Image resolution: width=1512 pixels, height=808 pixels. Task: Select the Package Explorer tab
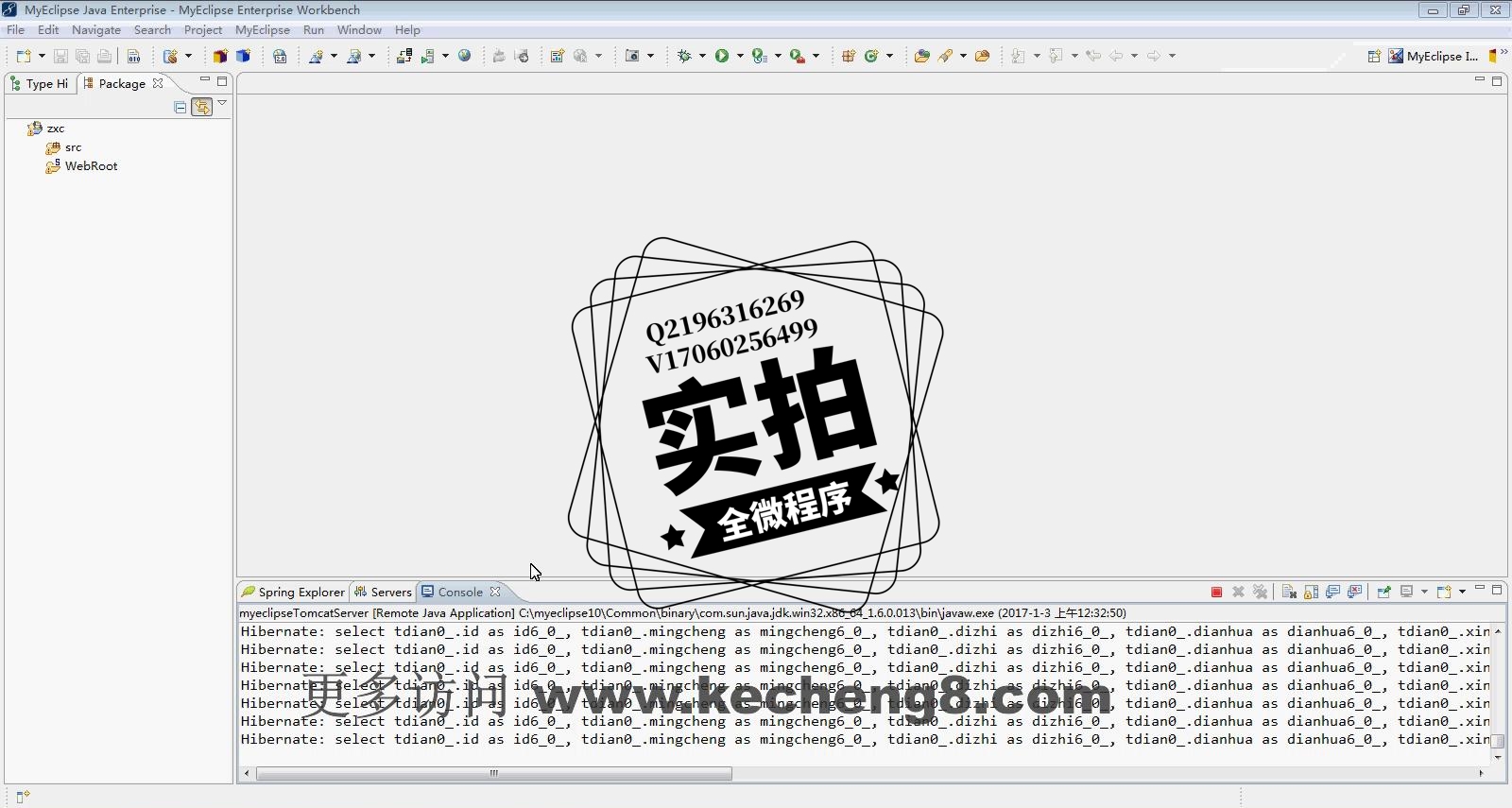(122, 83)
